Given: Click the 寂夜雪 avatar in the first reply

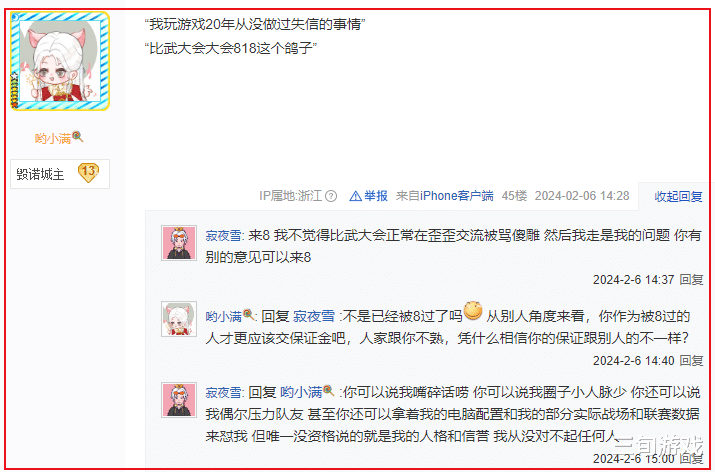Looking at the screenshot, I should [x=179, y=243].
